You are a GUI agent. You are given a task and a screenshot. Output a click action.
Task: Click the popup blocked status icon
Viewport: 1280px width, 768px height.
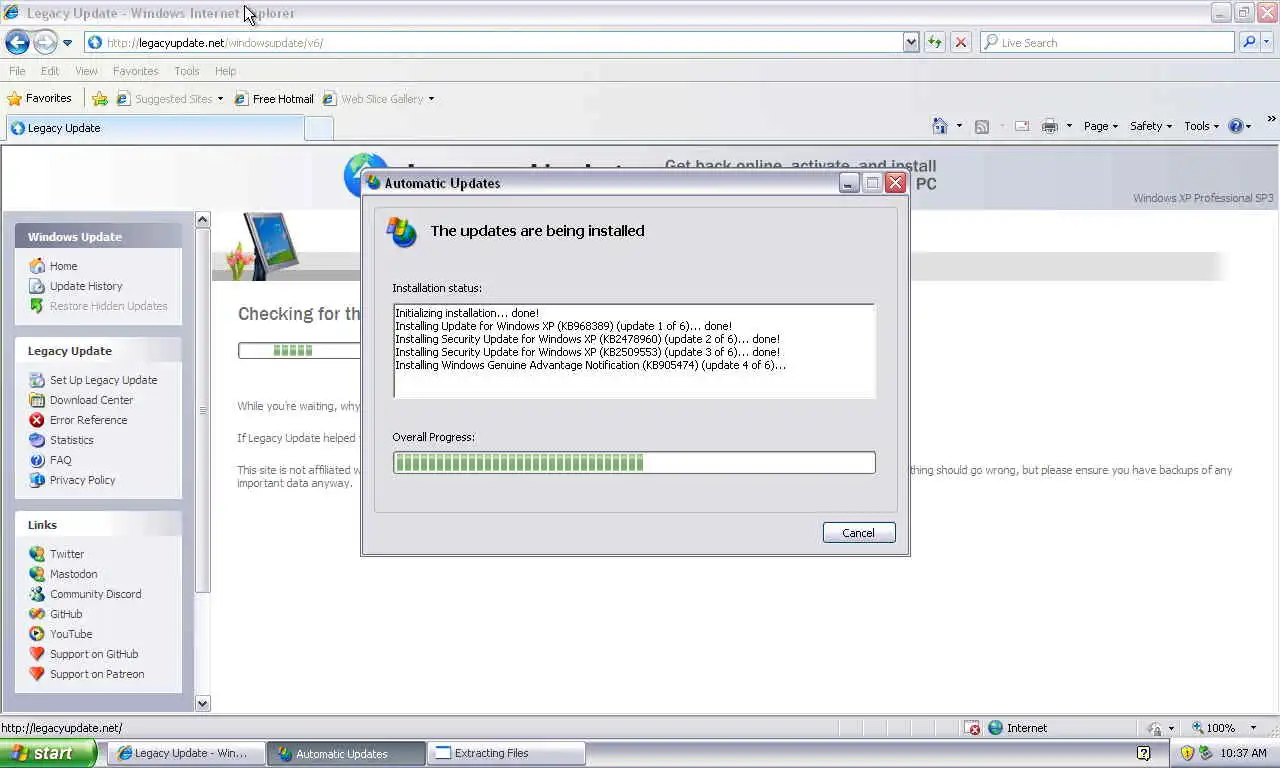972,728
